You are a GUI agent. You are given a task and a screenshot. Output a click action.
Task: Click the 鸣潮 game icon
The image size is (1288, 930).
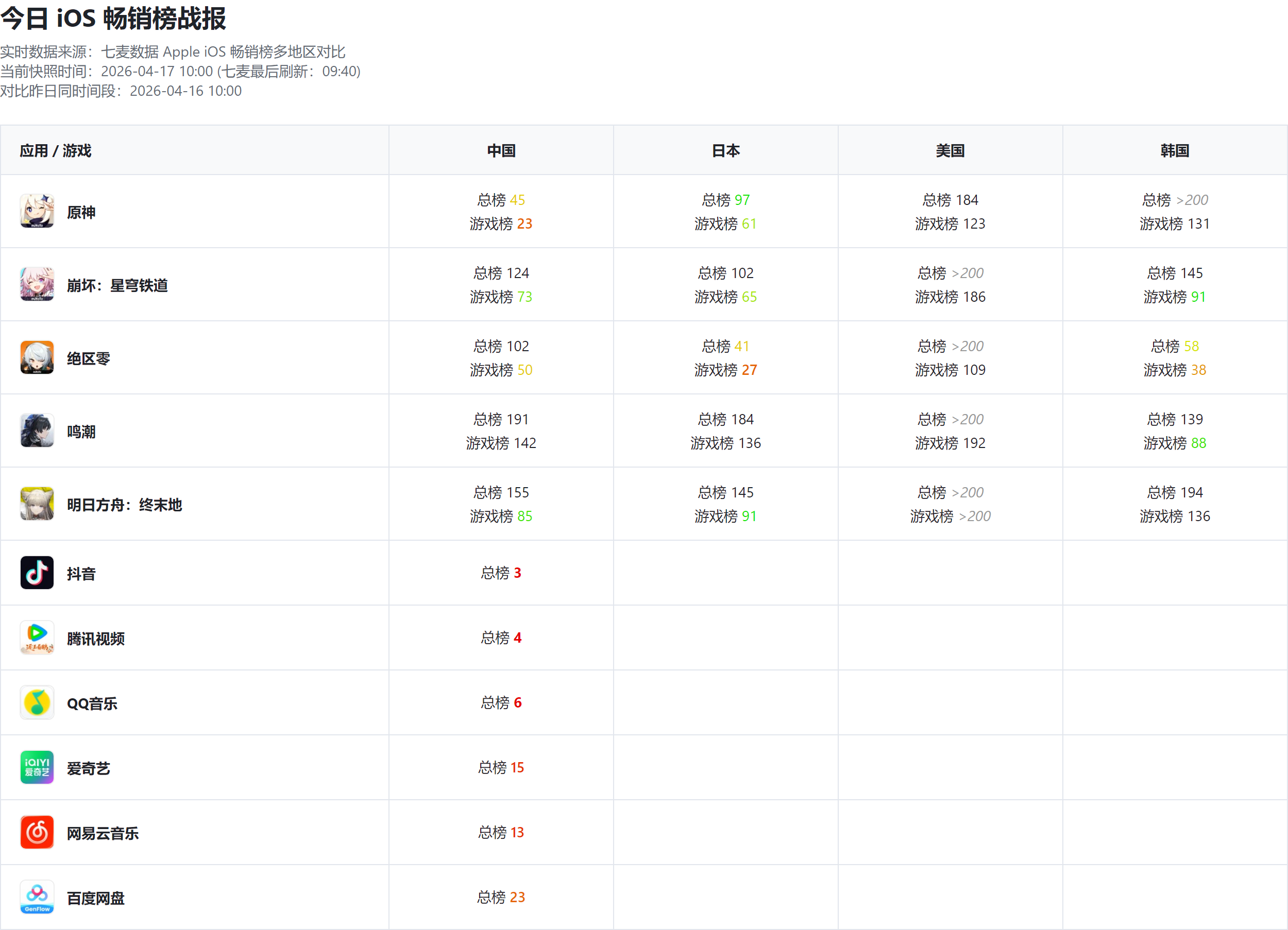(x=37, y=431)
